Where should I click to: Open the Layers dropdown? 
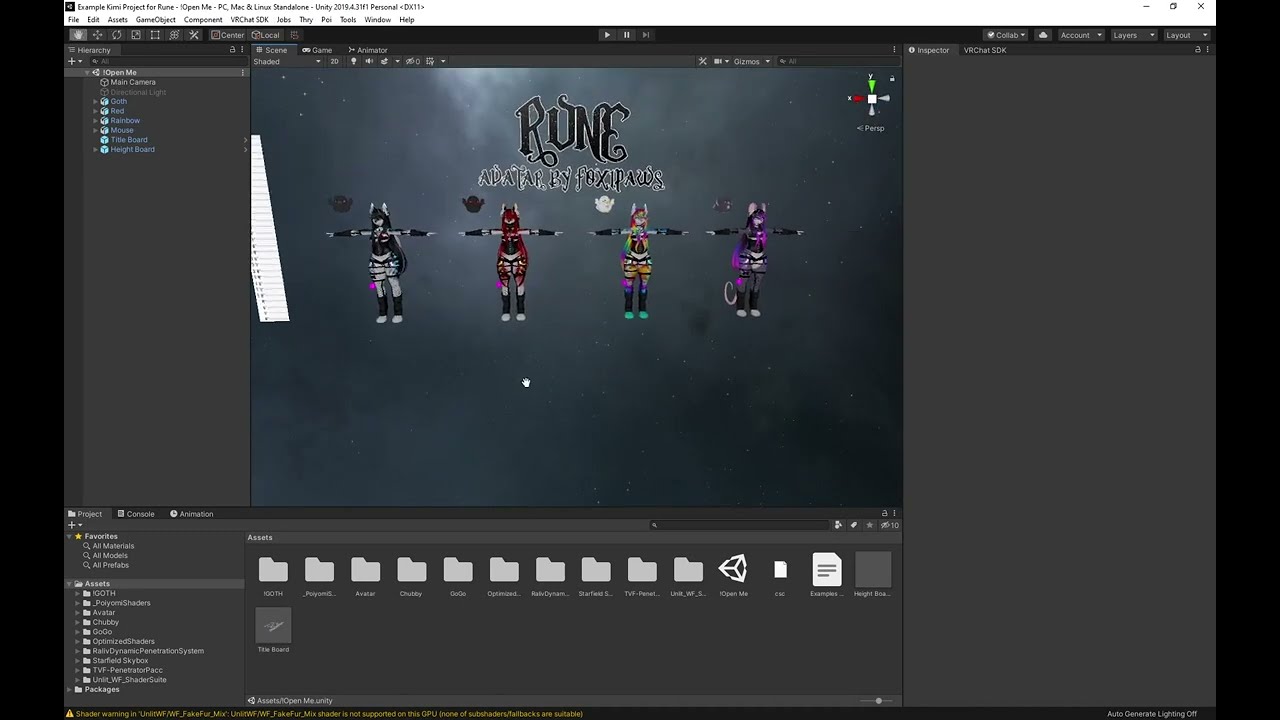pos(1133,35)
